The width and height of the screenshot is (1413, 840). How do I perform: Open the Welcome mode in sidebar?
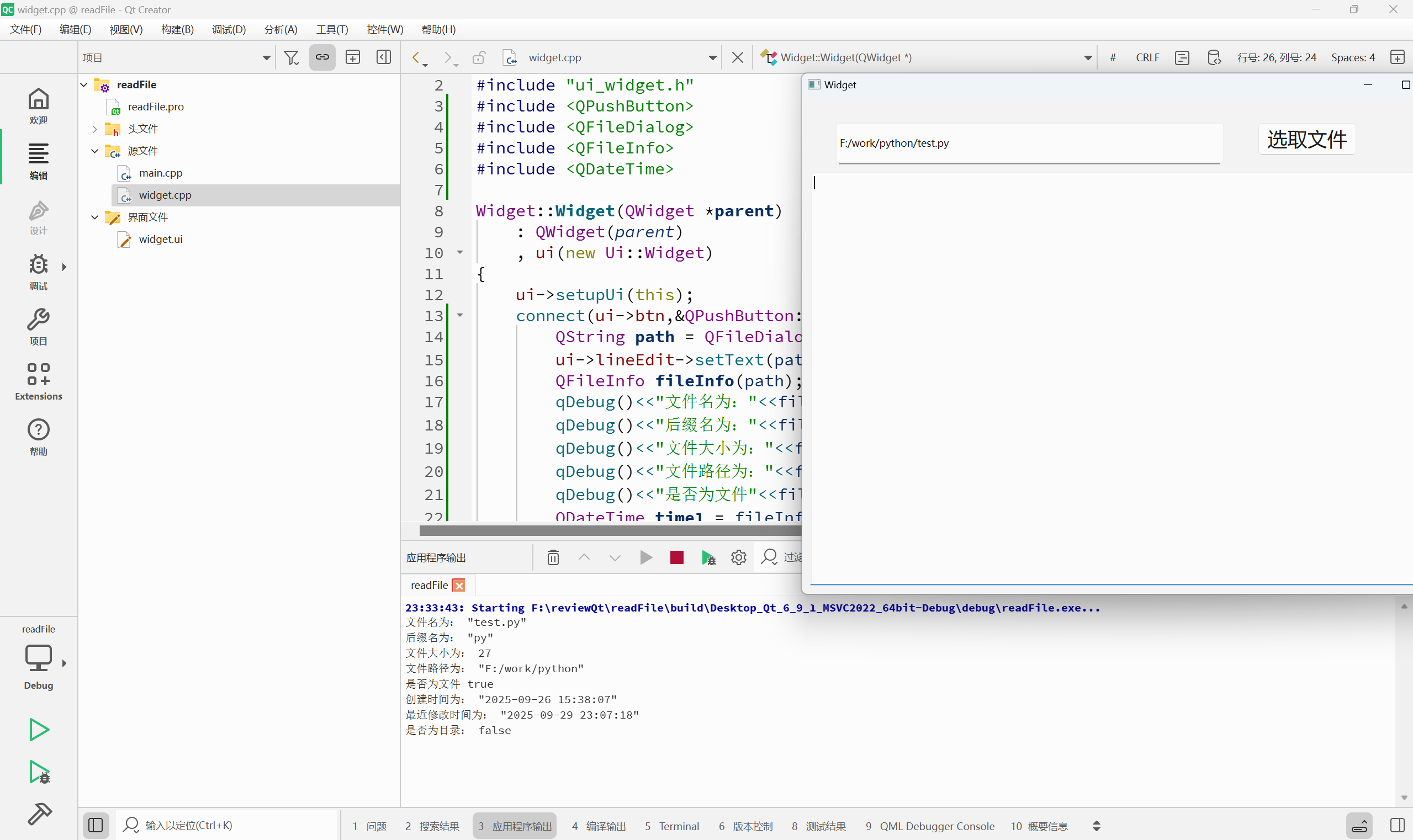[x=39, y=105]
